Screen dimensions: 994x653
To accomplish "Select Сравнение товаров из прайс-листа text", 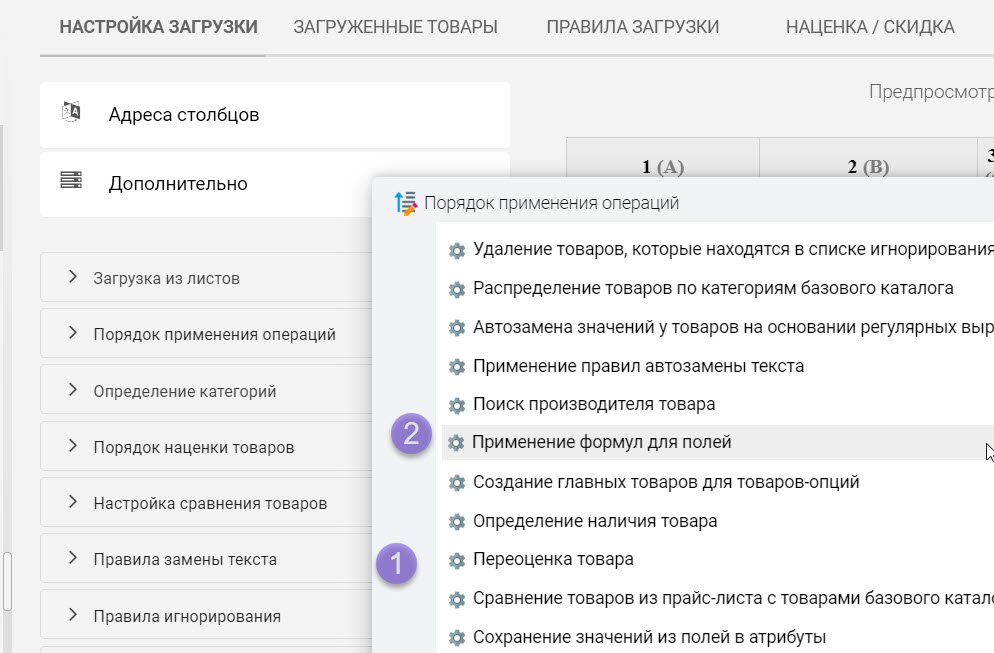I will 733,598.
